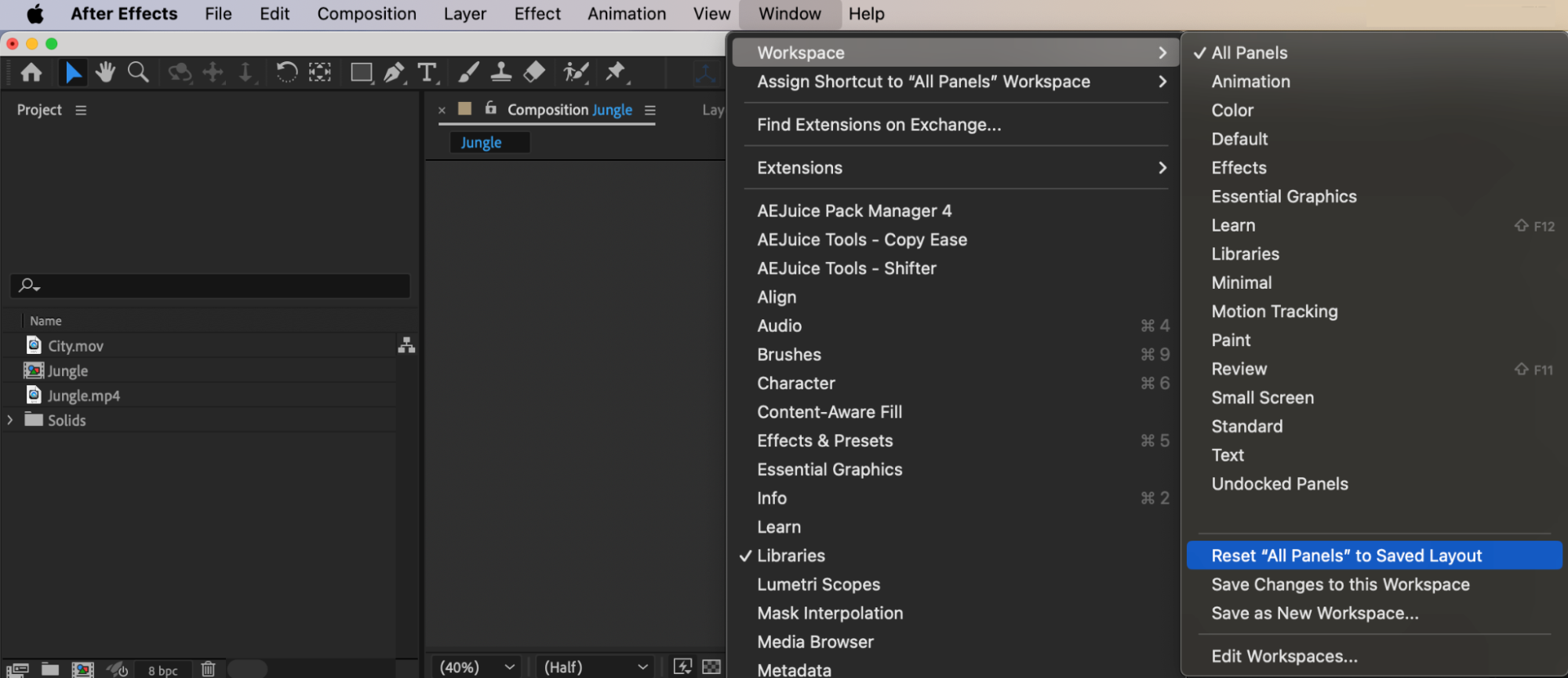
Task: Click the 8 bpc color depth button
Action: click(163, 670)
